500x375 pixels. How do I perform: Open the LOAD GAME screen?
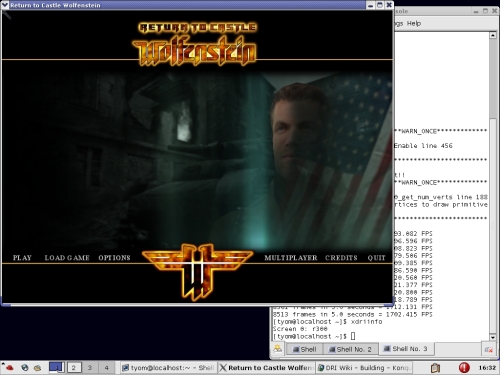(x=67, y=258)
